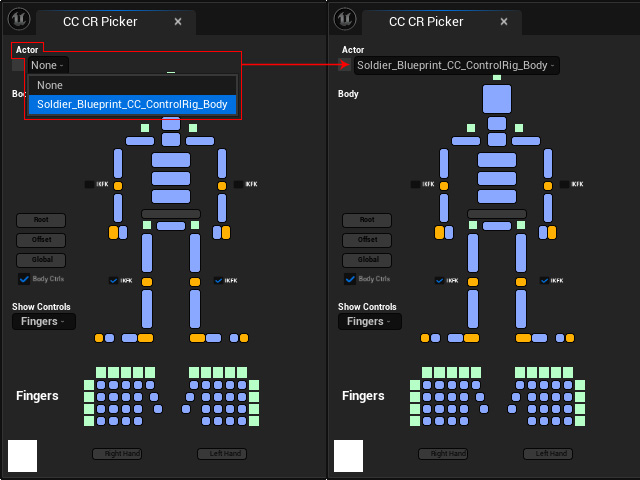This screenshot has height=480, width=640.
Task: Click white swatch in left picker
Action: [x=22, y=456]
